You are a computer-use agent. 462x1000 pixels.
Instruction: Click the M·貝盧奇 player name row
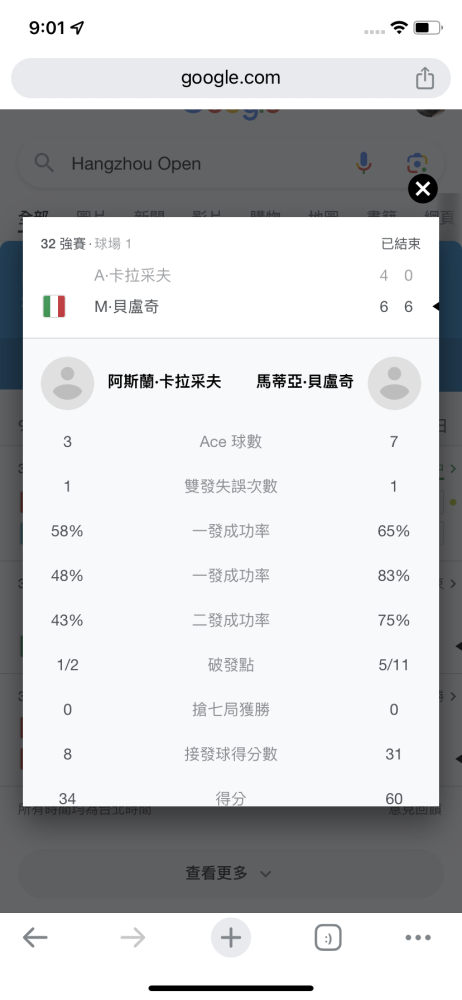pos(231,307)
